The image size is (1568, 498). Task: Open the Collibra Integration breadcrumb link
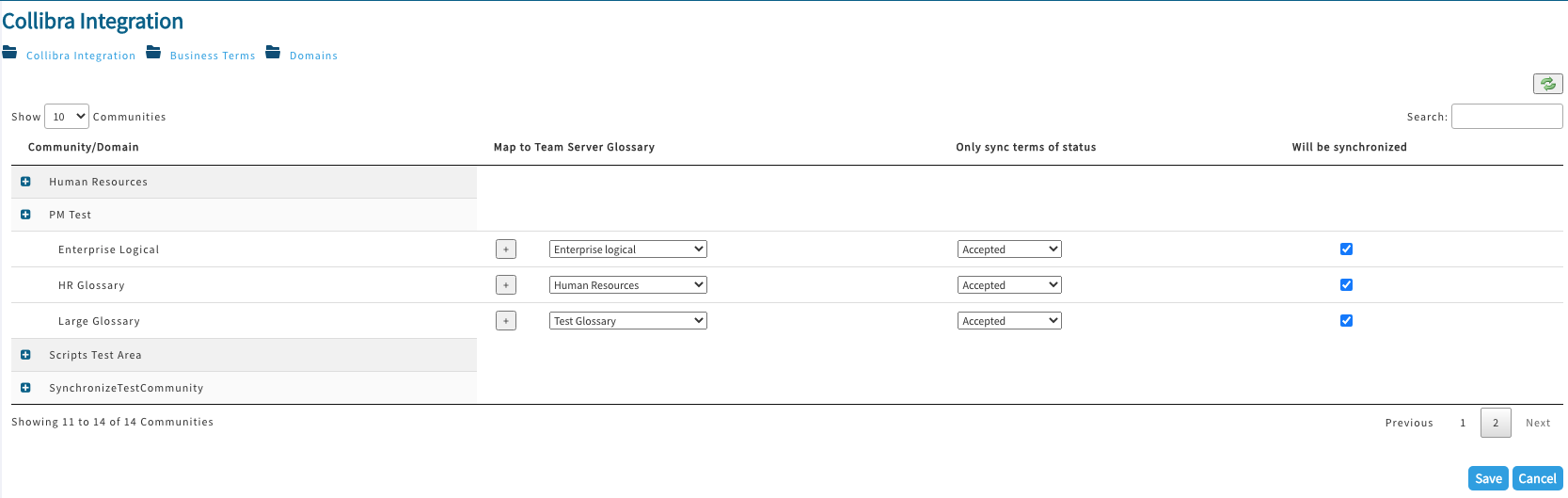click(81, 56)
